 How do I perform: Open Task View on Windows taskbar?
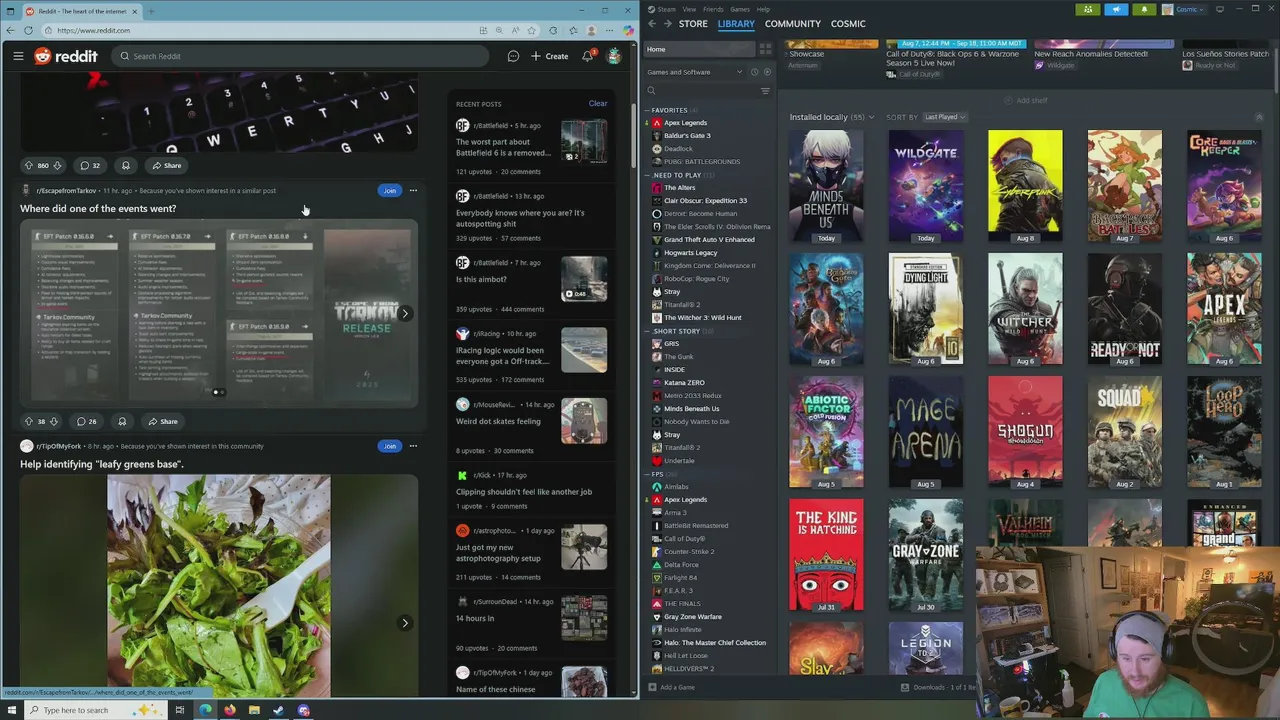pos(180,710)
